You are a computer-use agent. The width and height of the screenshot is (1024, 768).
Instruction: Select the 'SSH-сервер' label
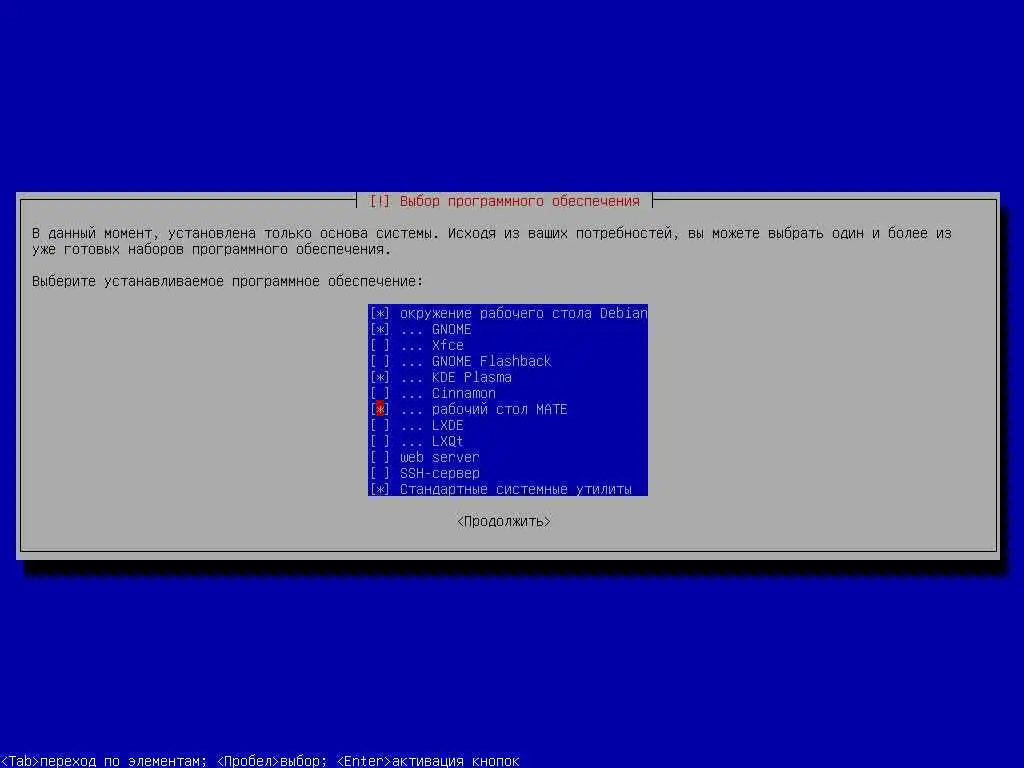(440, 473)
